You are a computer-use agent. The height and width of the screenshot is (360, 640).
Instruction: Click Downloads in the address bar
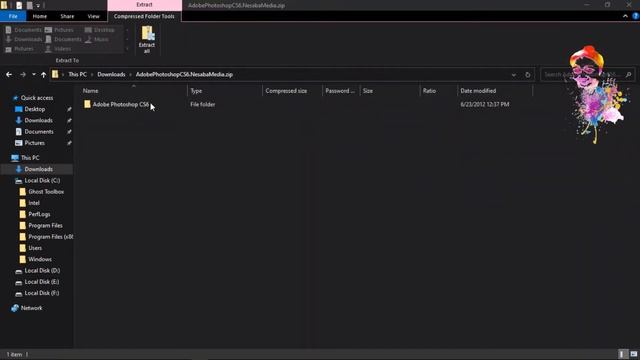click(x=111, y=74)
